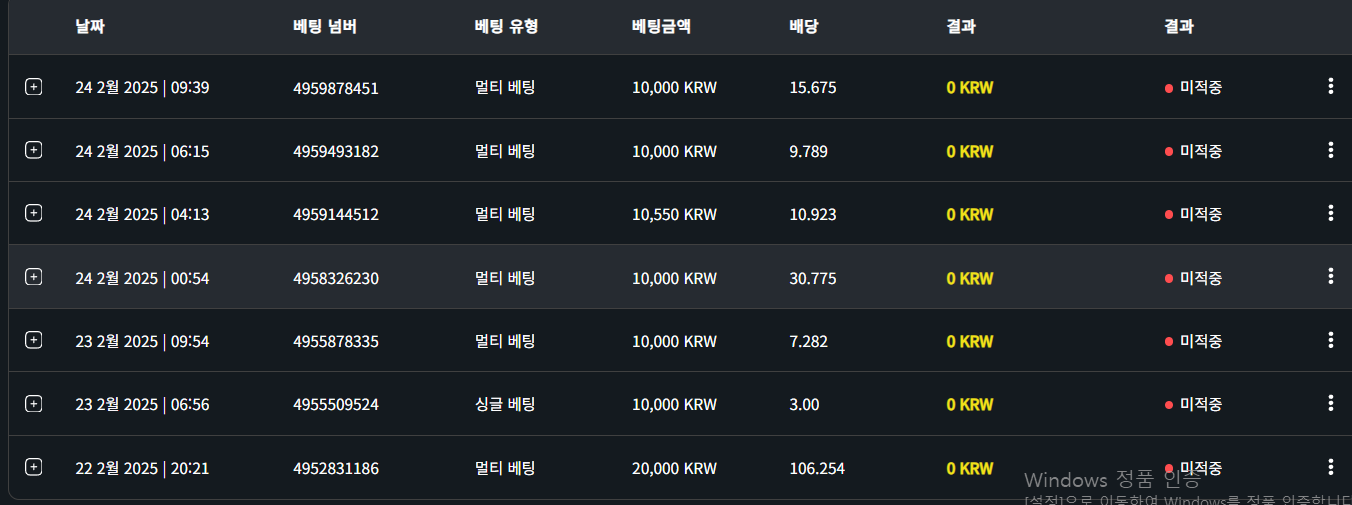Viewport: 1352px width, 505px height.
Task: Open three-dot menu for bet 4958326230
Action: [1330, 276]
